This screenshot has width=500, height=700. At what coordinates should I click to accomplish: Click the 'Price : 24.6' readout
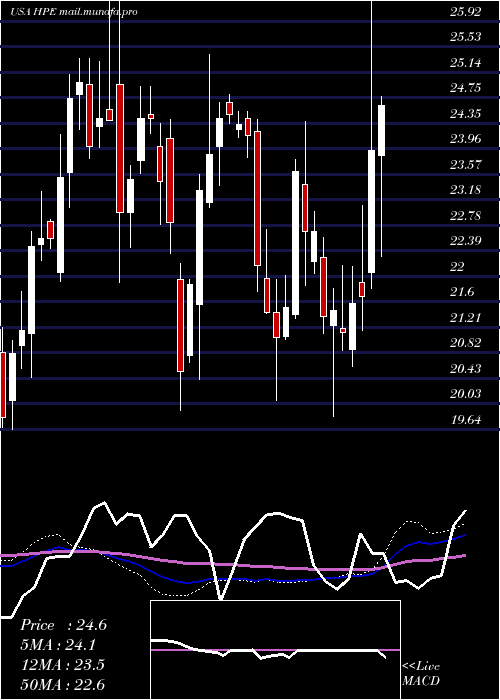coord(63,625)
